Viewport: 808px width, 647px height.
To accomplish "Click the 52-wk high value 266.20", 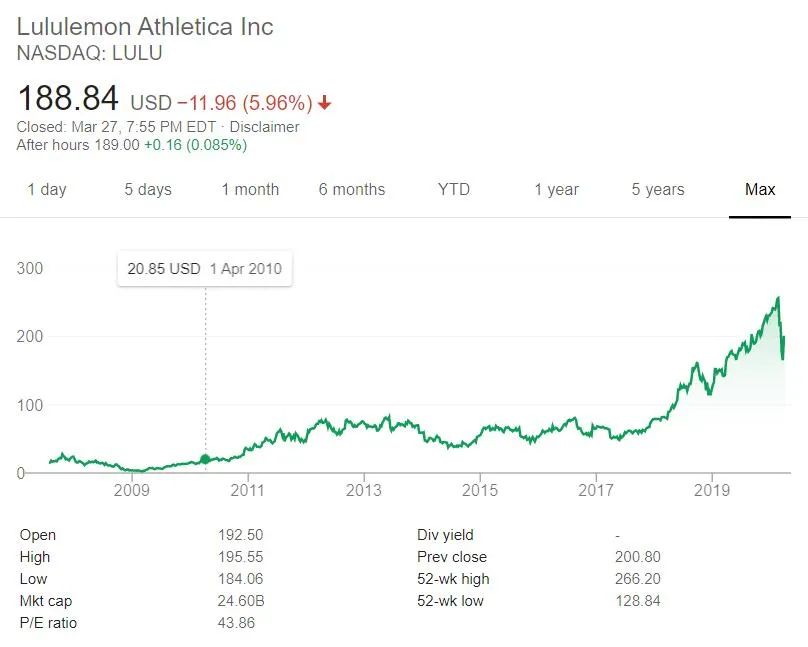I will pos(637,579).
